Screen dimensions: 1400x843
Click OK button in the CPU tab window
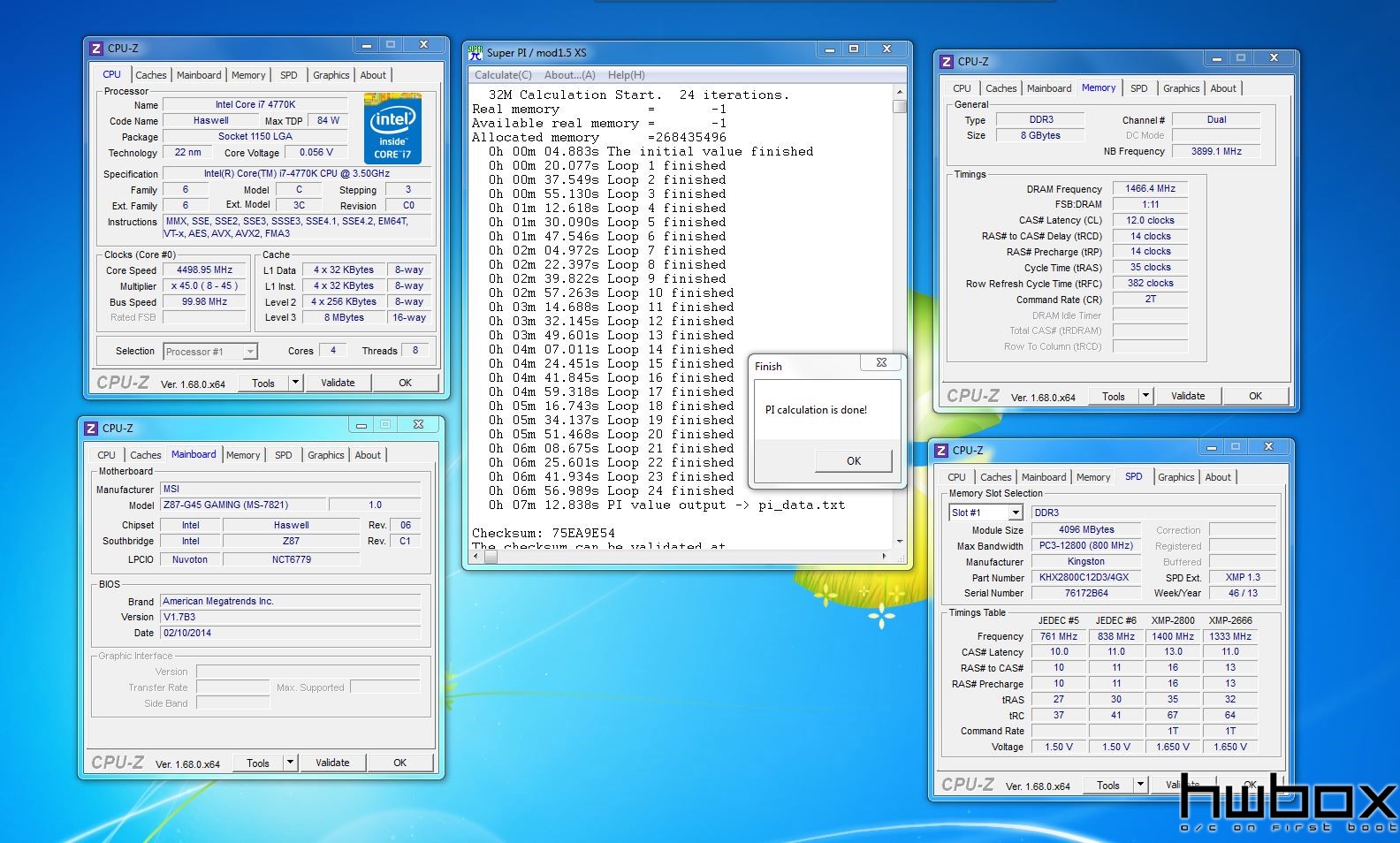pos(405,383)
